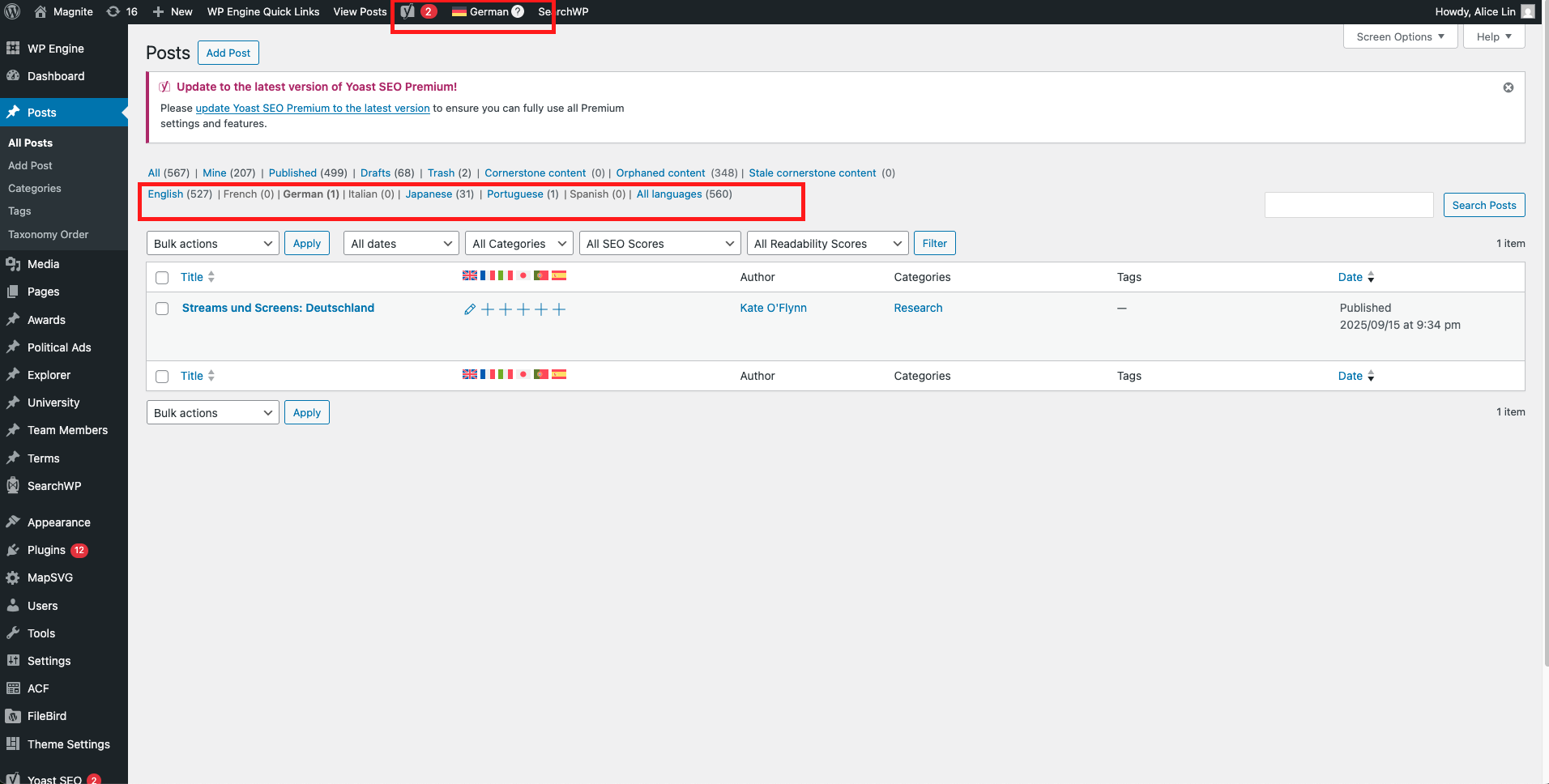This screenshot has width=1549, height=784.
Task: Open Plugins in the sidebar
Action: 46,550
